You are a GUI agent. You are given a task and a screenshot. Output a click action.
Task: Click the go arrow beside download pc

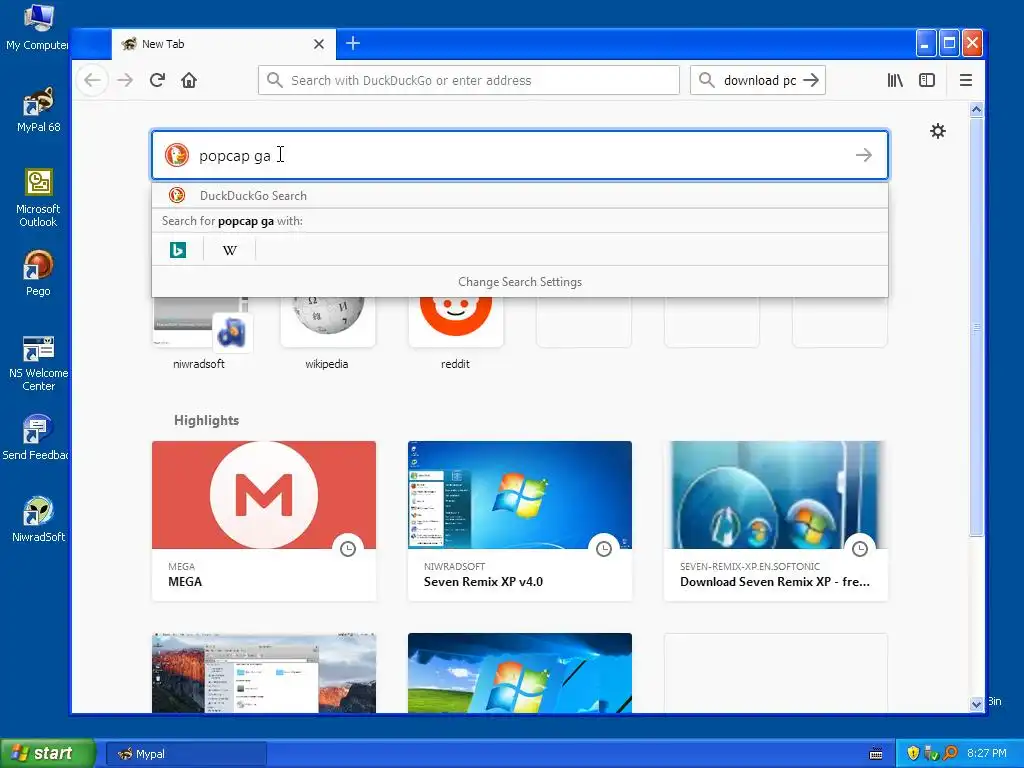[810, 80]
